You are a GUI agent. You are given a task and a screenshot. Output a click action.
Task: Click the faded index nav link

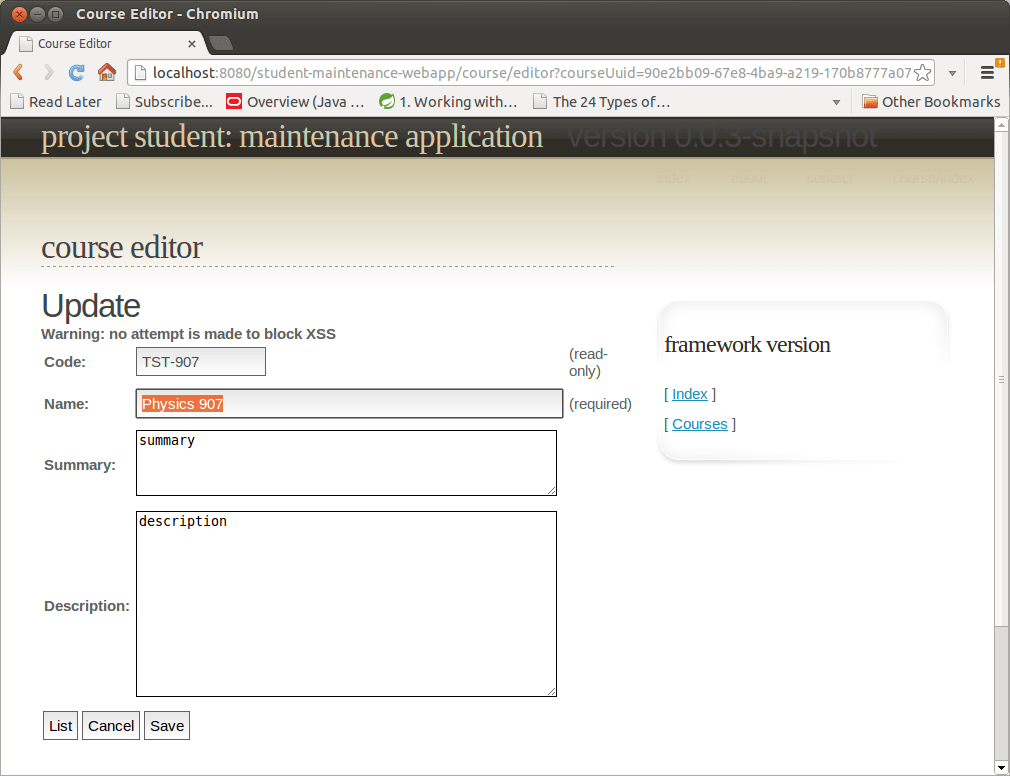(674, 178)
